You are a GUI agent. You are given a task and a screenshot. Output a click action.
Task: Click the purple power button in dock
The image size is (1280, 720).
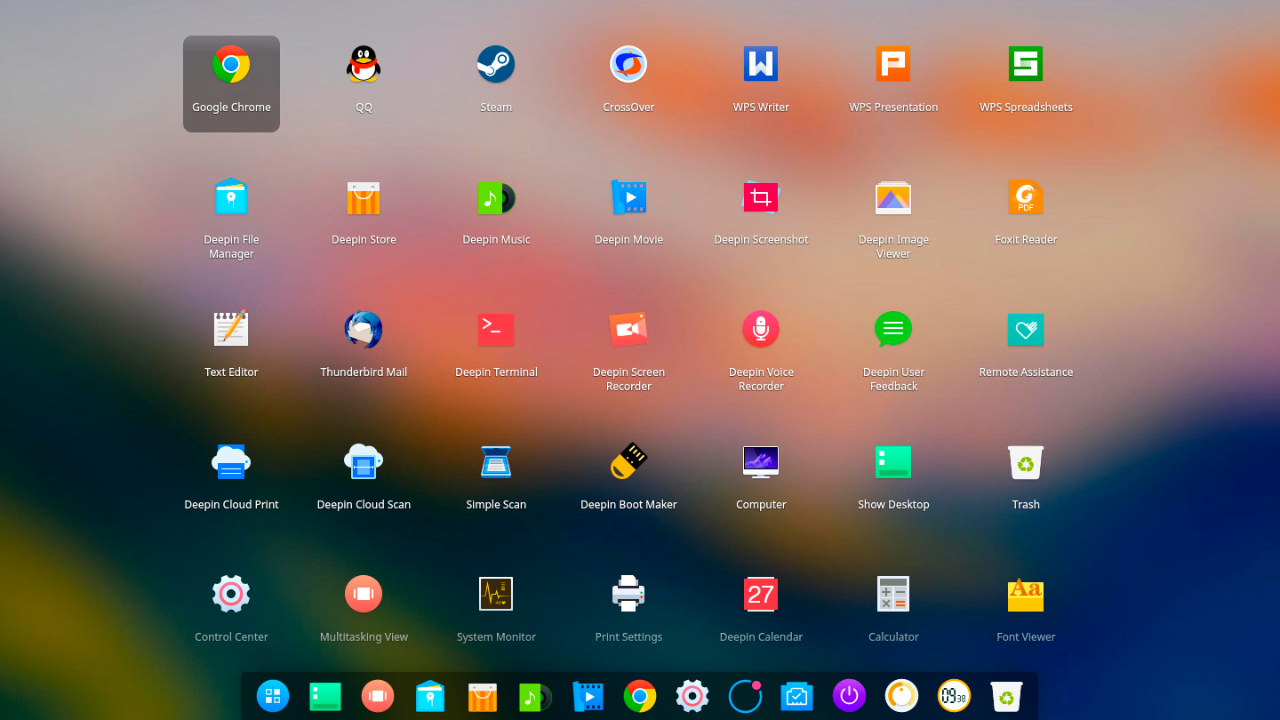tap(849, 696)
